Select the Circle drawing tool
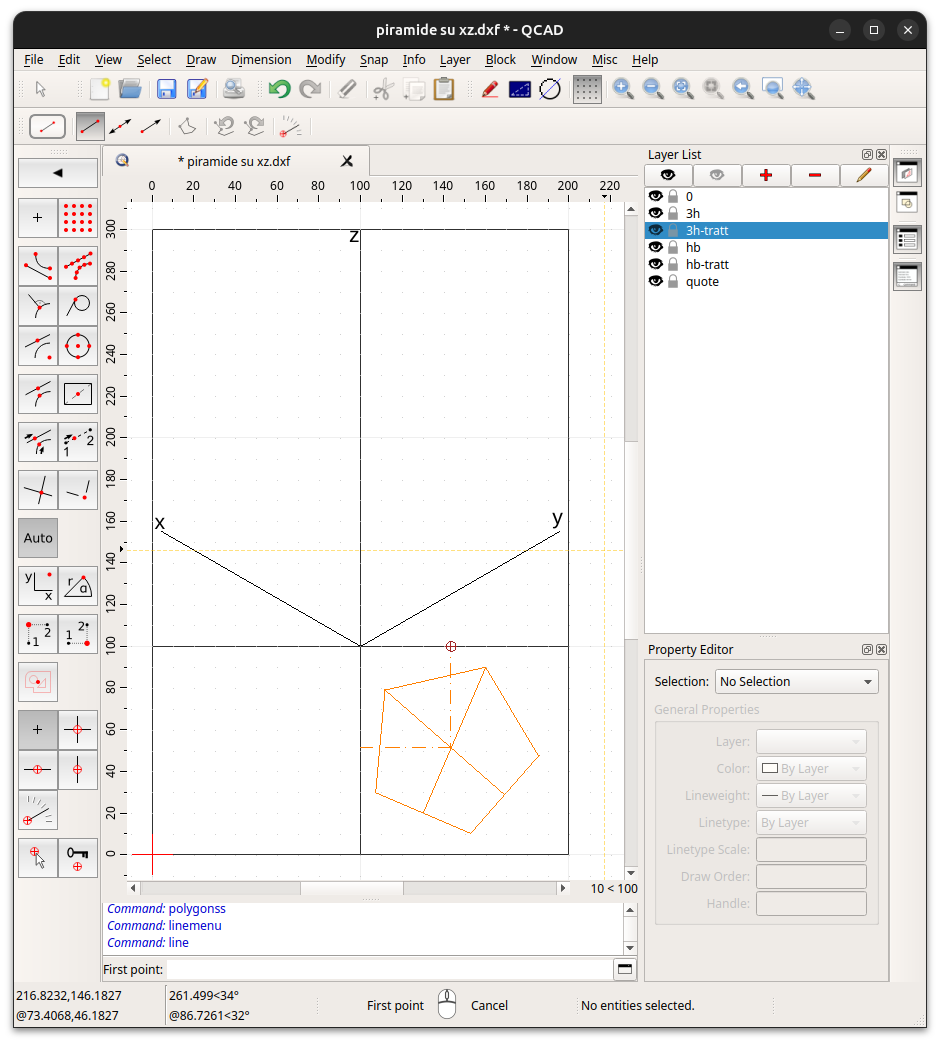The width and height of the screenshot is (940, 1044). click(78, 346)
